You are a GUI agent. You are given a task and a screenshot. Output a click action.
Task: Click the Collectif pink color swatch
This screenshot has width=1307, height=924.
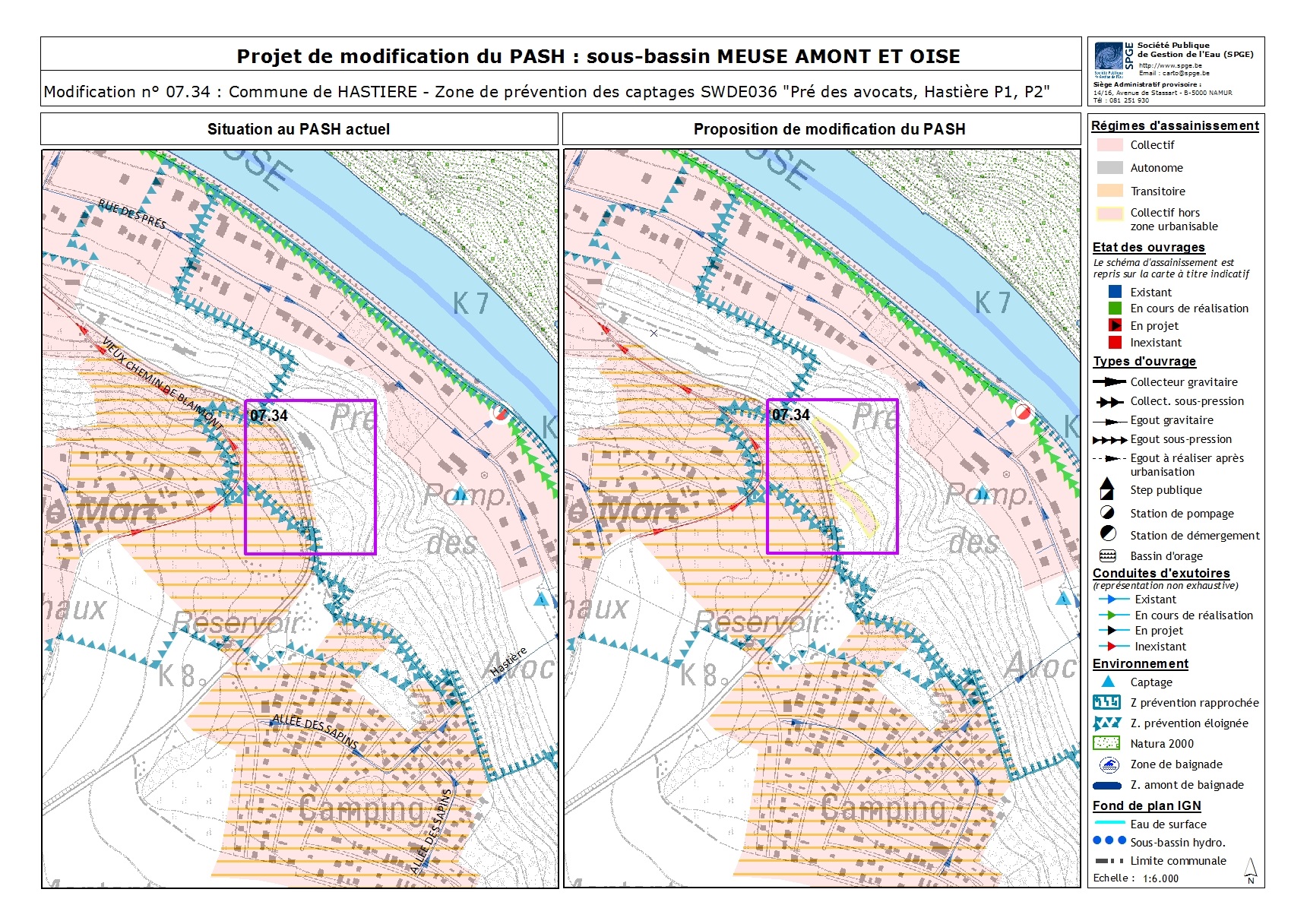click(x=1109, y=146)
